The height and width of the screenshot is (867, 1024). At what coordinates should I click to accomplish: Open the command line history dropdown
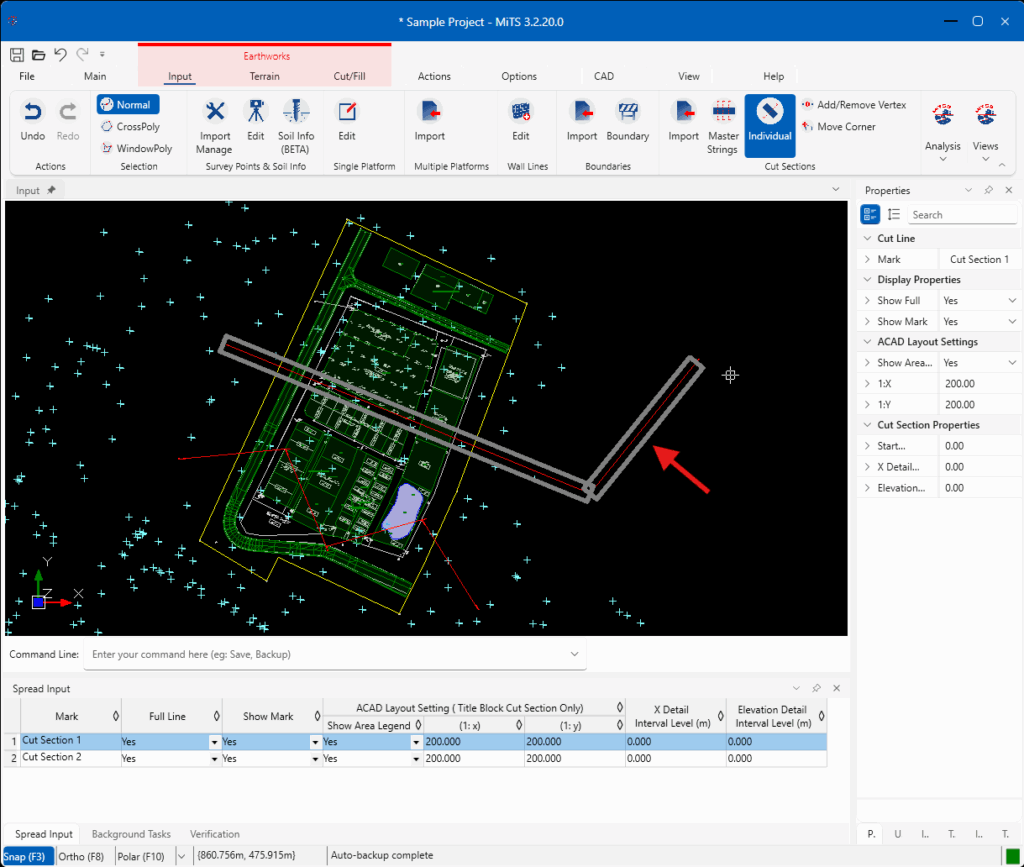point(574,654)
